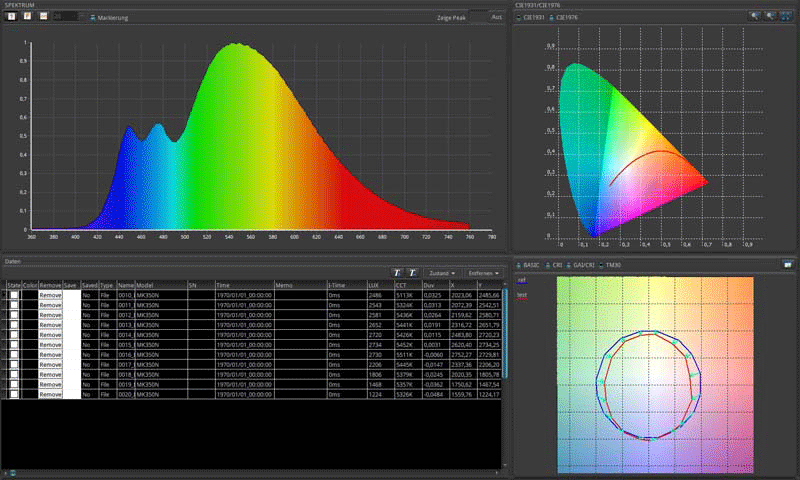The height and width of the screenshot is (480, 800).
Task: Click Remove button for row 0012
Action: tap(50, 315)
